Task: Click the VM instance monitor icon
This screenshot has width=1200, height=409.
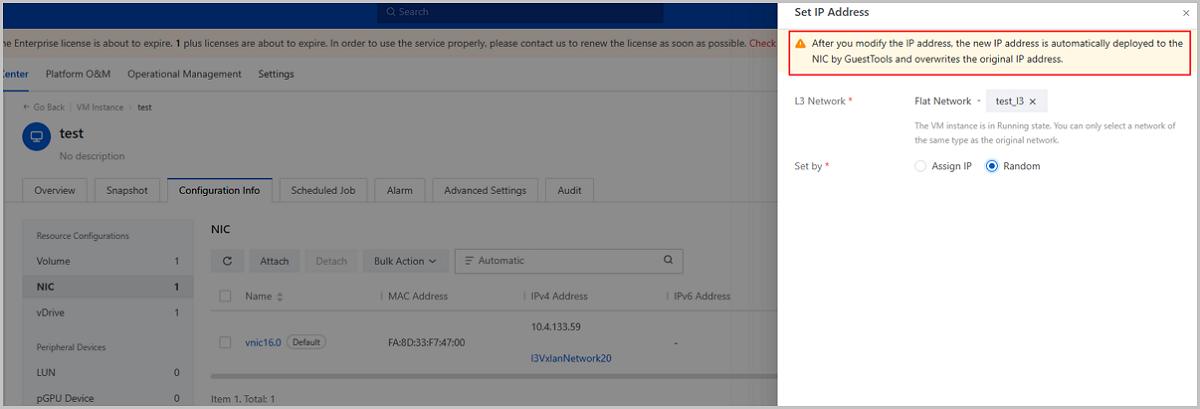Action: [36, 137]
